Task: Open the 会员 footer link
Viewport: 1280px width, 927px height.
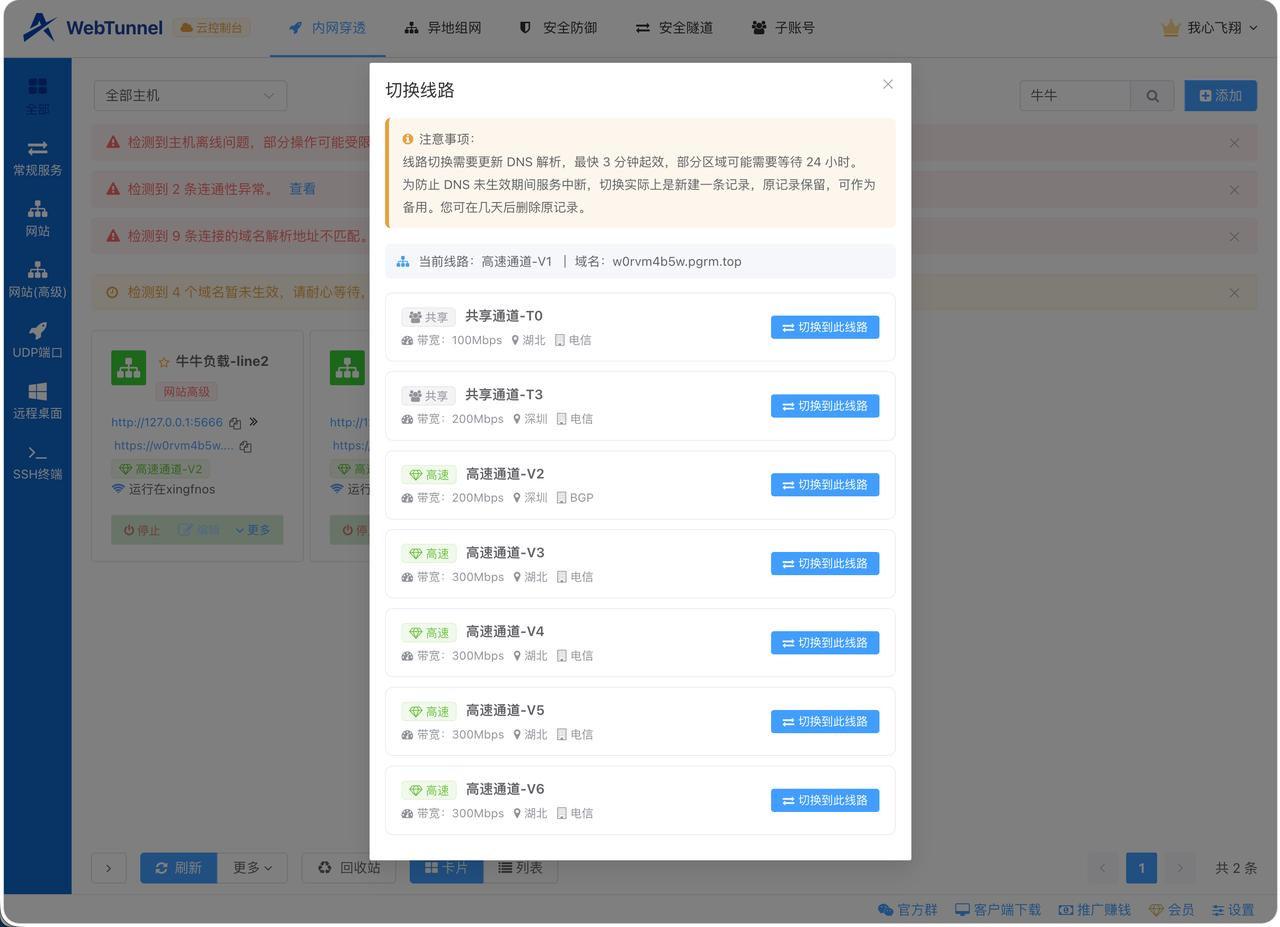Action: [x=1171, y=910]
